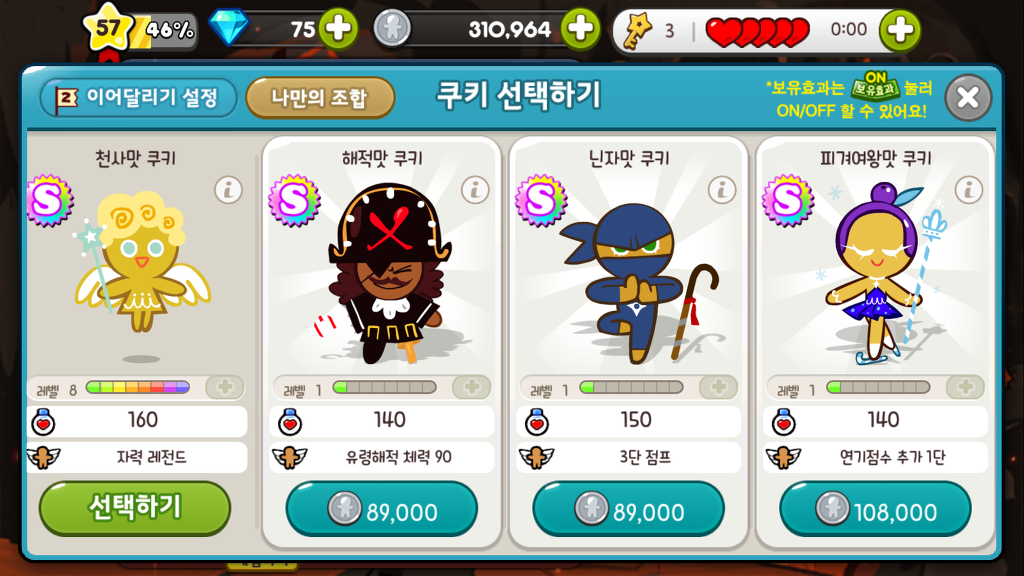Toggle the 보유효과 ON badge
This screenshot has width=1024, height=576.
tap(875, 86)
